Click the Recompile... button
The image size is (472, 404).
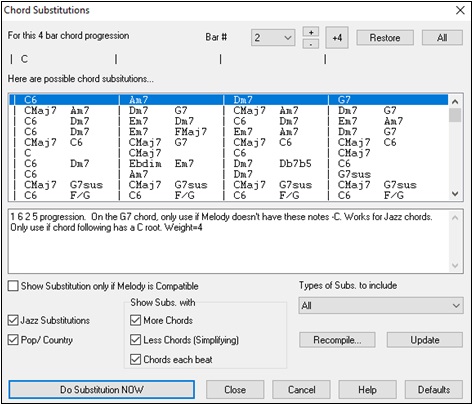(337, 340)
